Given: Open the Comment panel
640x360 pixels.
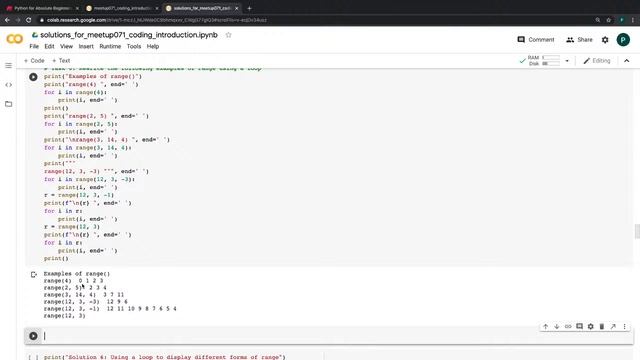Looking at the screenshot, I should click(x=536, y=40).
